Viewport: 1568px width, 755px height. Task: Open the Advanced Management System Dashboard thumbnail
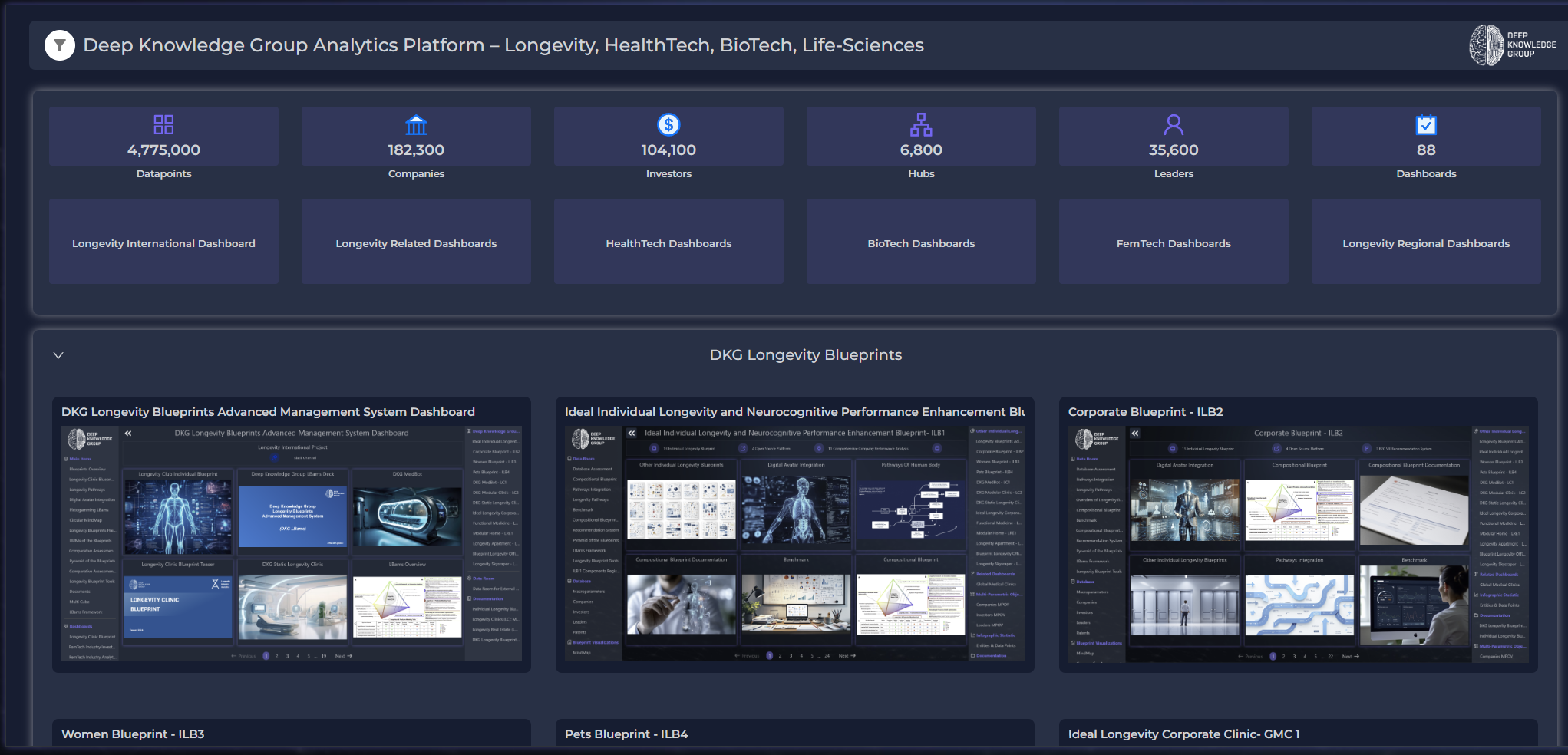coord(292,544)
